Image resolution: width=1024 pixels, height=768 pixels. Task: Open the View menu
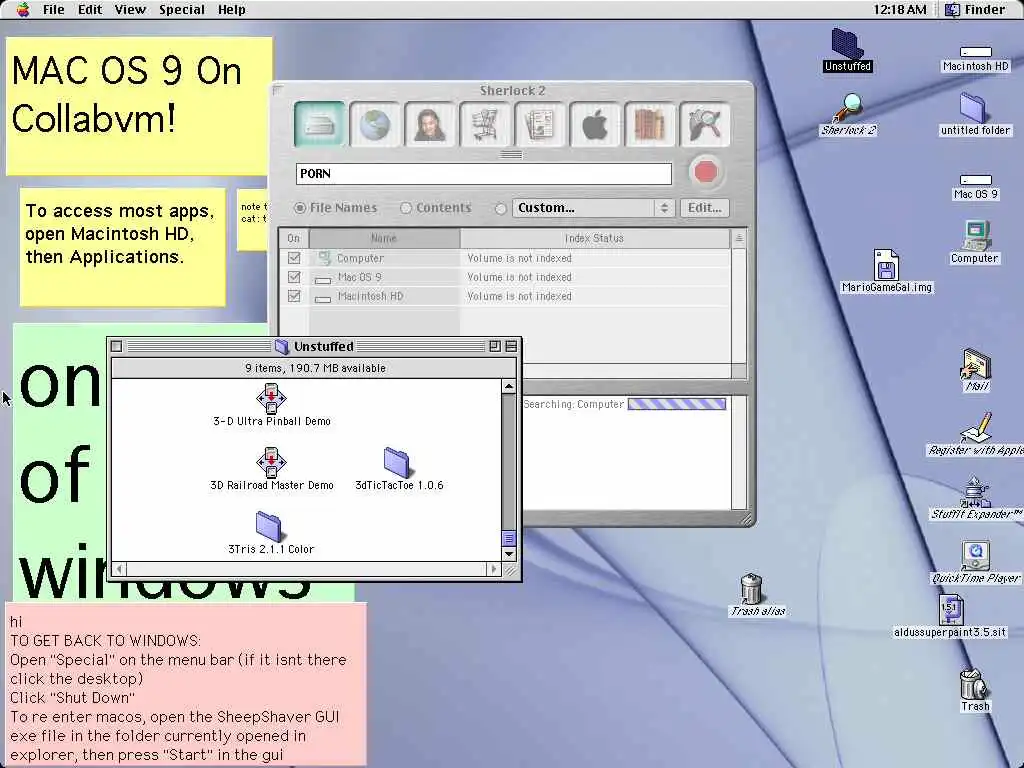click(x=130, y=10)
